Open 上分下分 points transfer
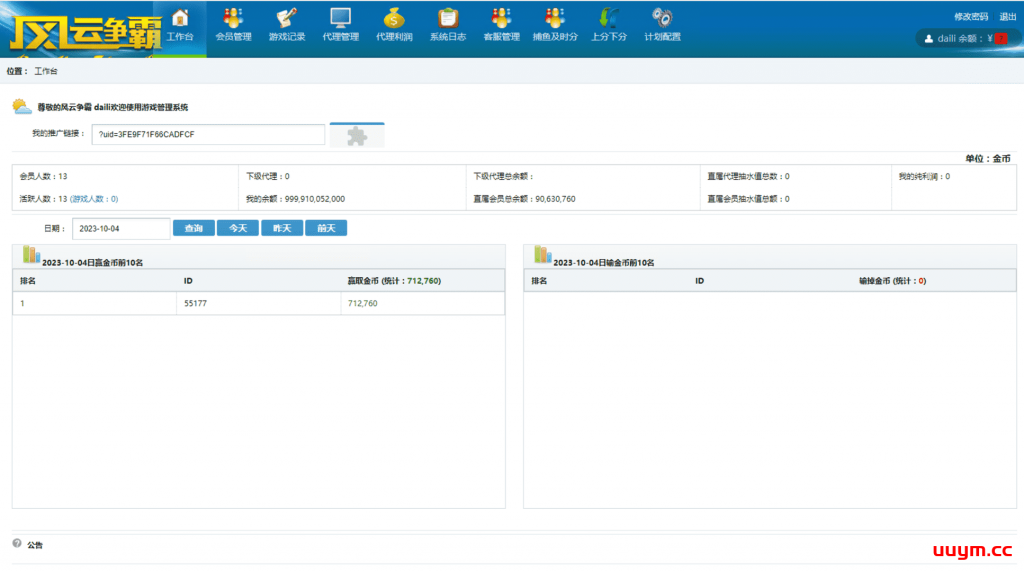 click(608, 24)
